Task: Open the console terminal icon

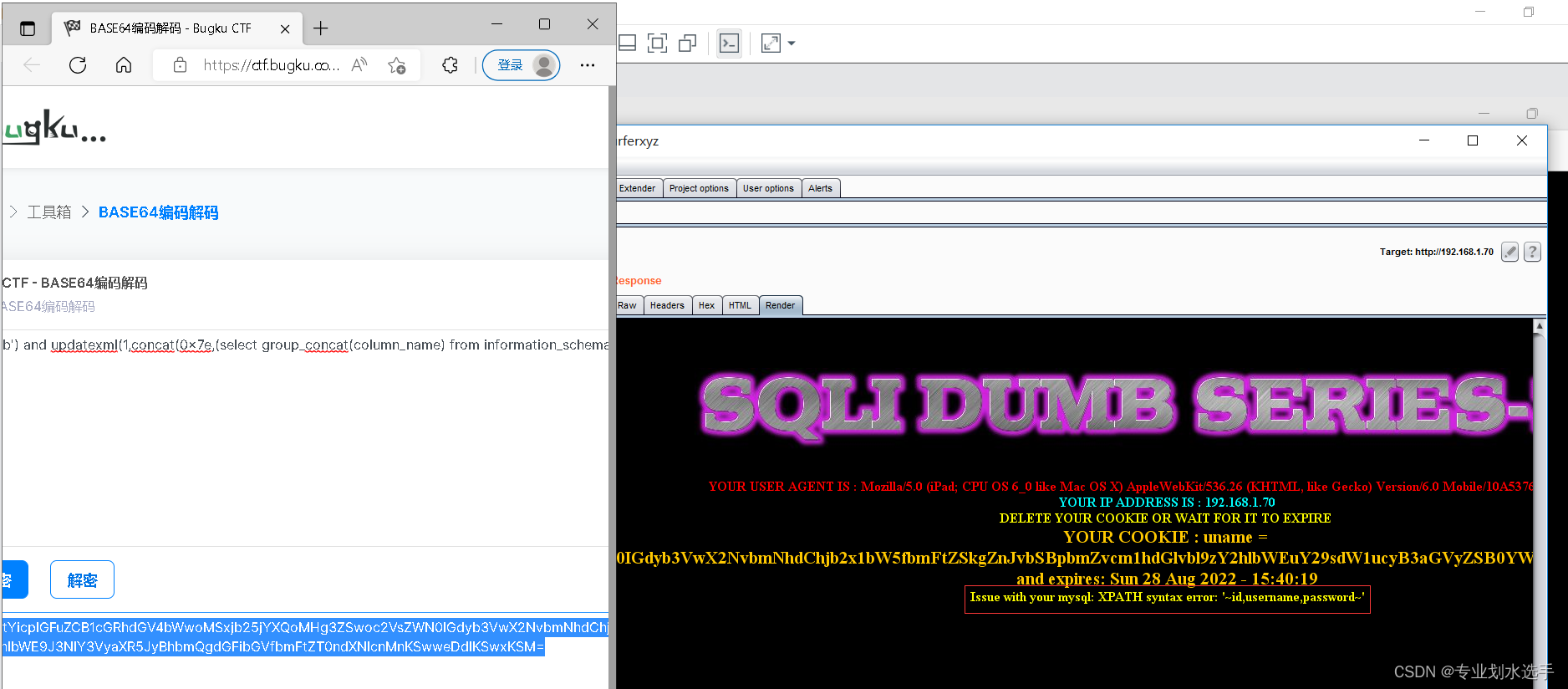Action: click(730, 43)
